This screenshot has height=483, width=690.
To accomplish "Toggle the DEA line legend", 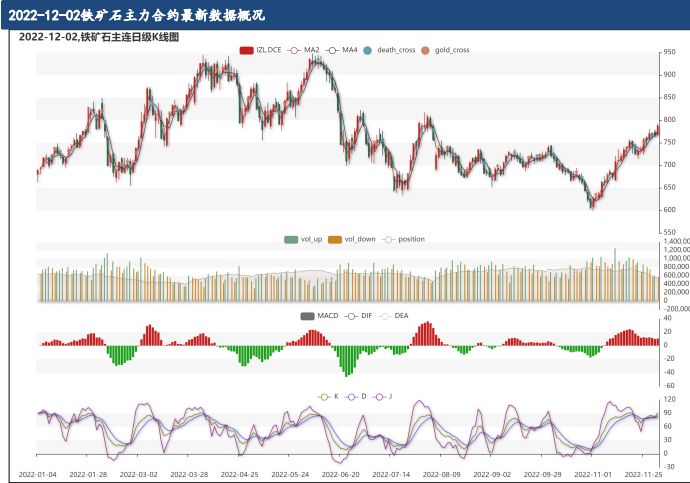I will point(385,316).
